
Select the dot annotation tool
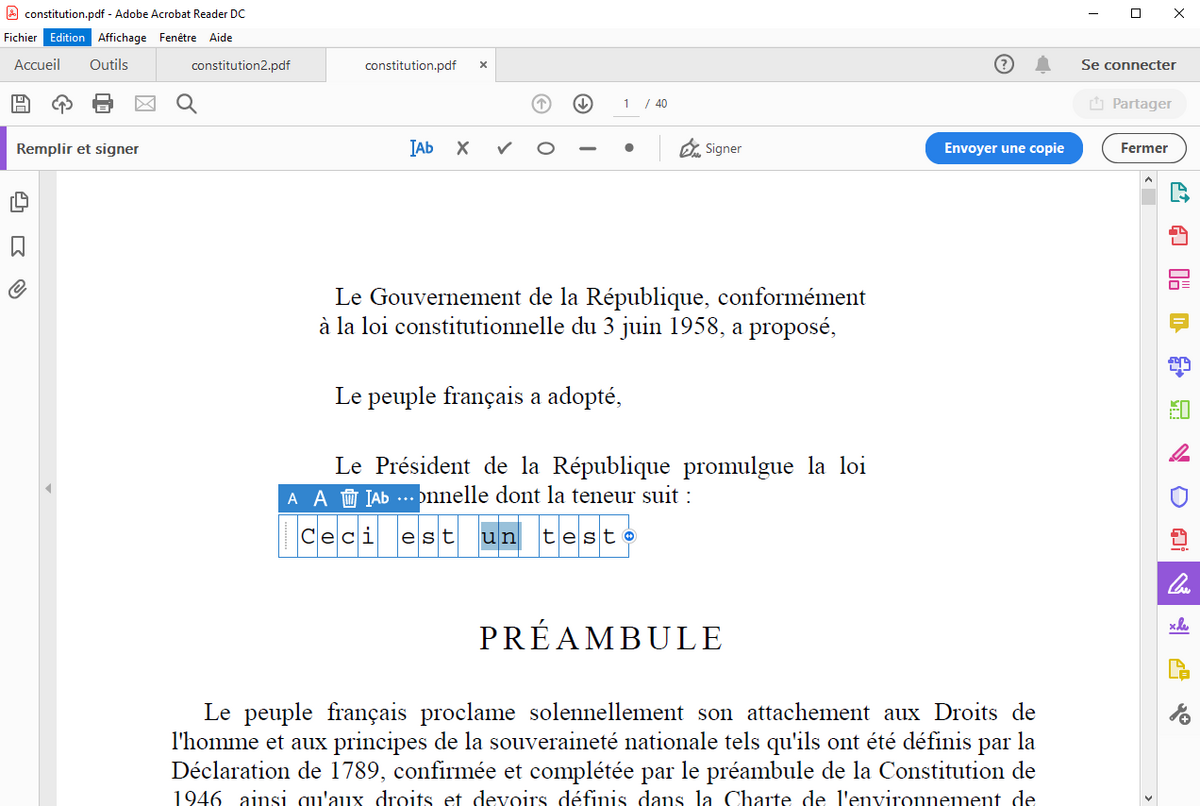[x=629, y=148]
